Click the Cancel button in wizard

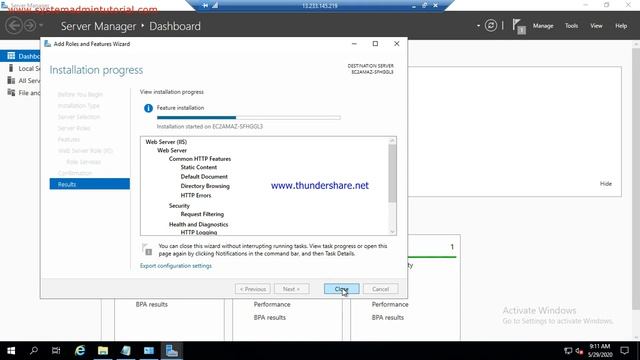coord(380,289)
